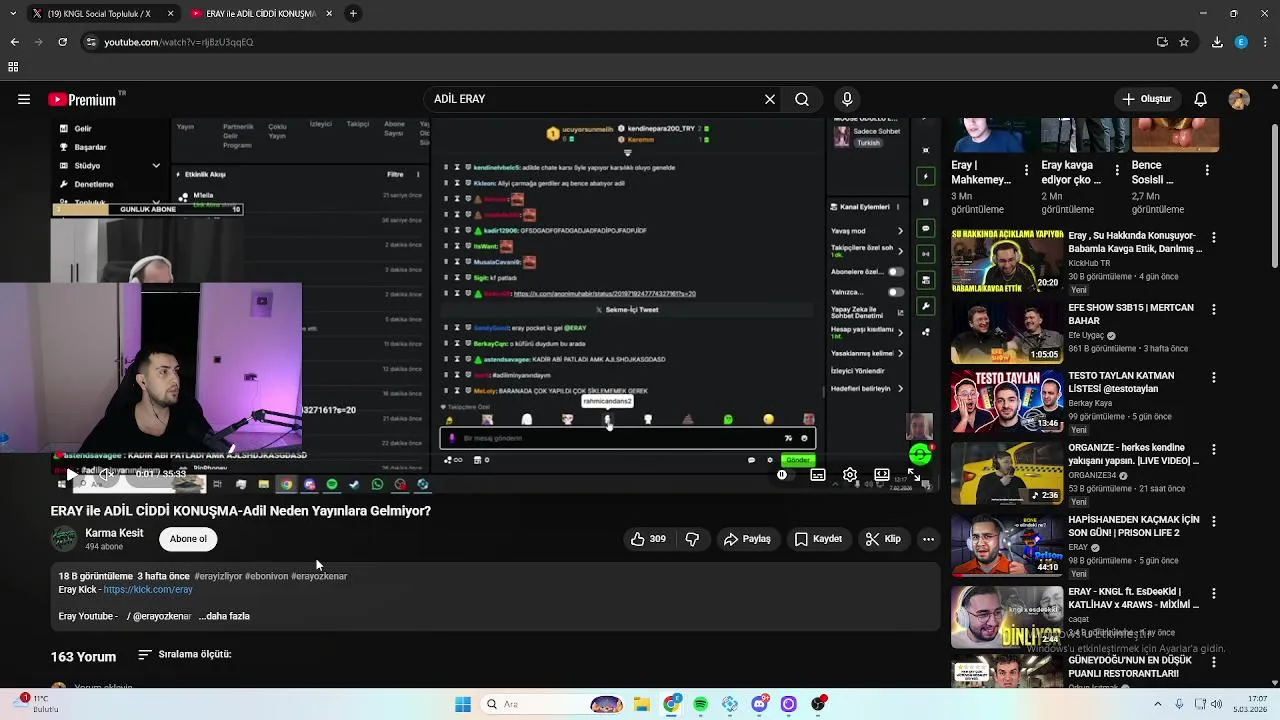Open Windows Start menu
This screenshot has width=1280, height=720.
[x=463, y=704]
